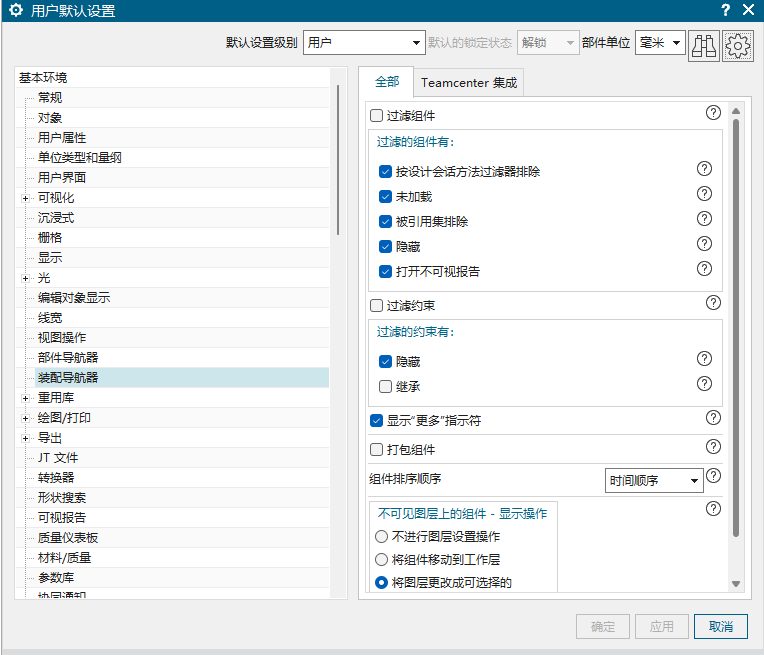
Task: Select 线宽 in the tree
Action: pos(50,318)
